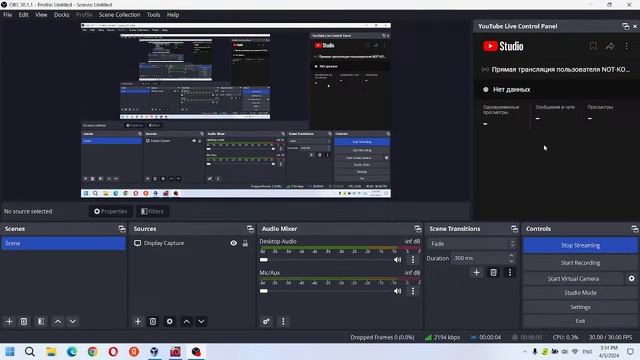Open transition properties three-dot menu
640x360 pixels.
pyautogui.click(x=509, y=272)
